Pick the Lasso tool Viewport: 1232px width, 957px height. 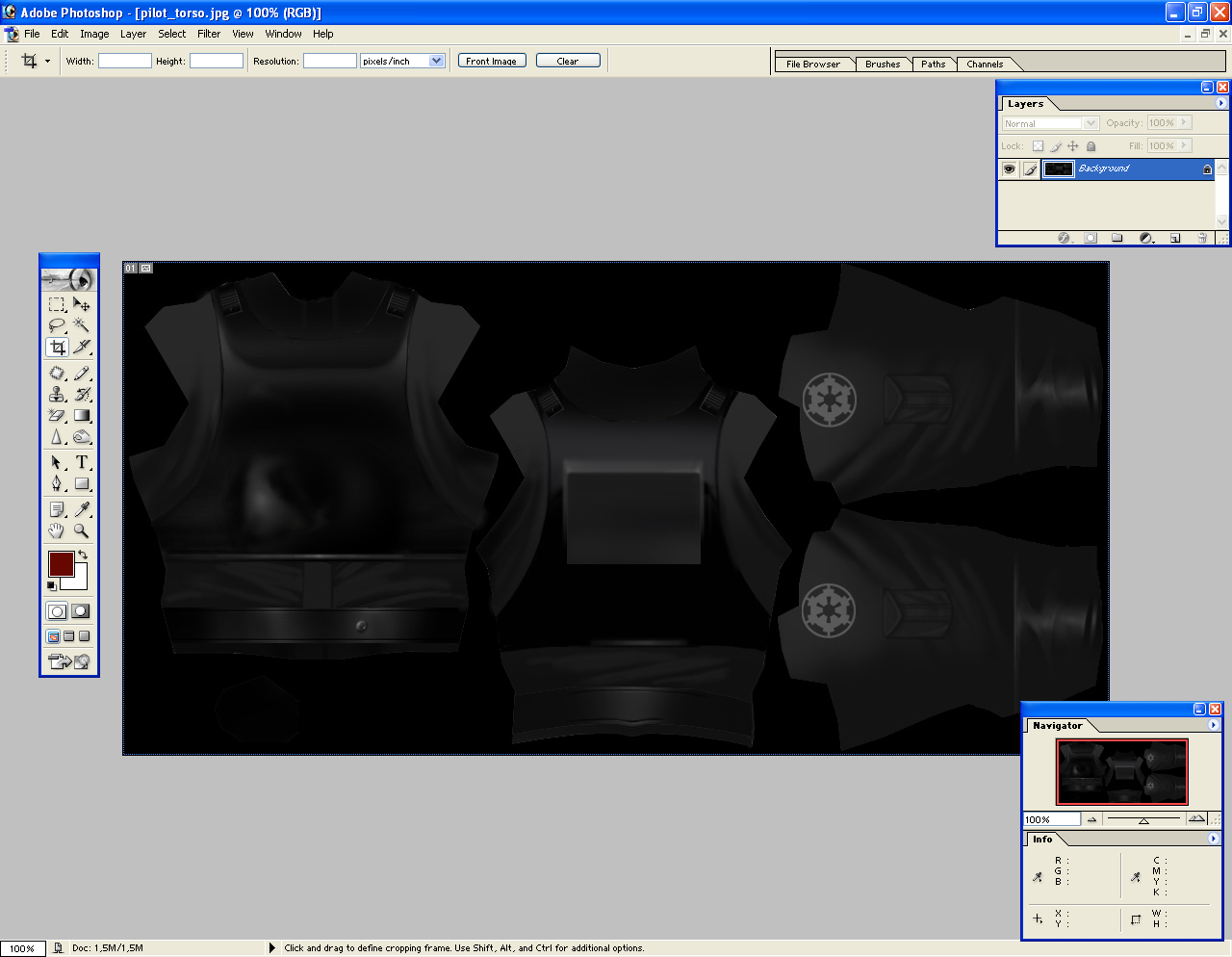click(57, 325)
